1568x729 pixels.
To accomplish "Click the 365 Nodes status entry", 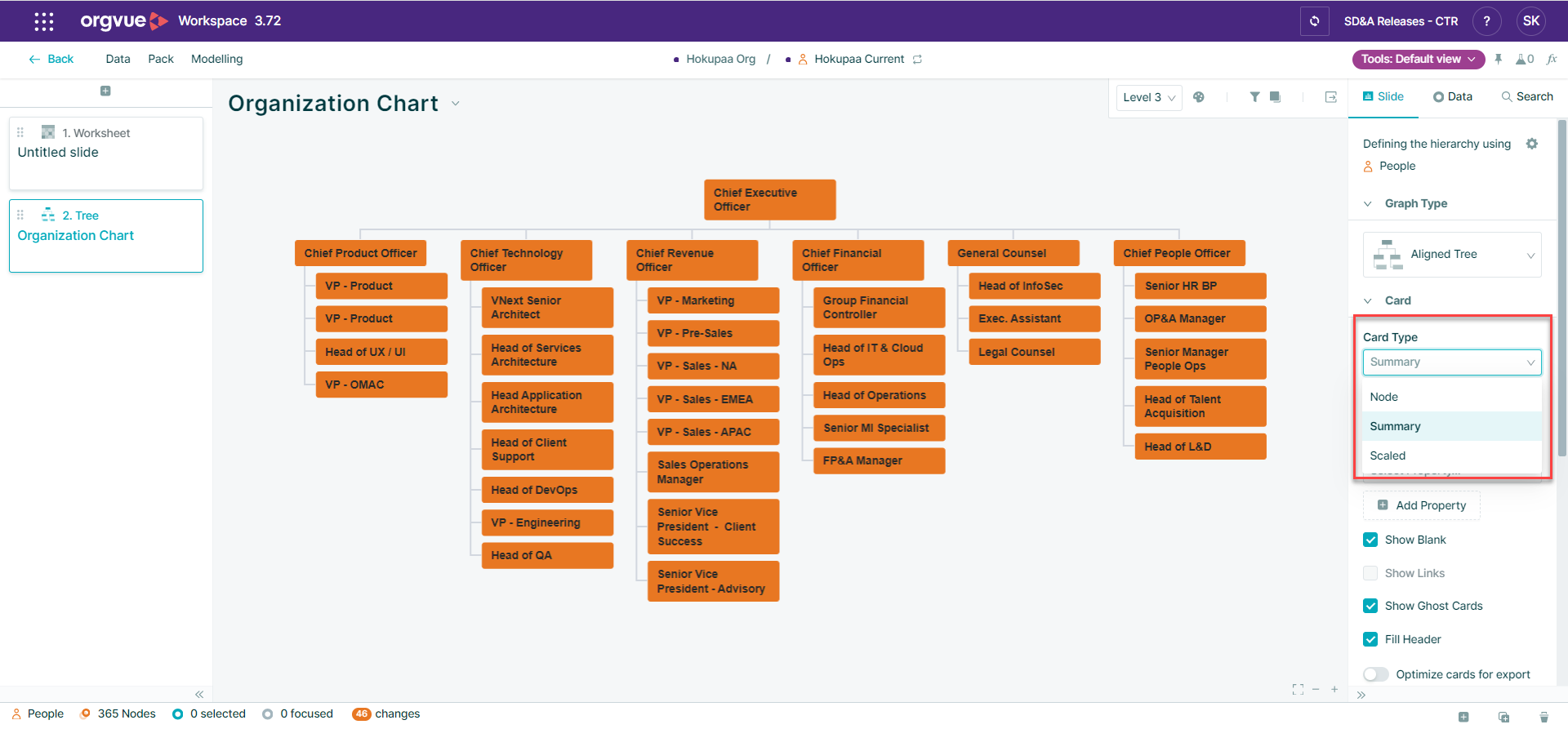I will [118, 713].
